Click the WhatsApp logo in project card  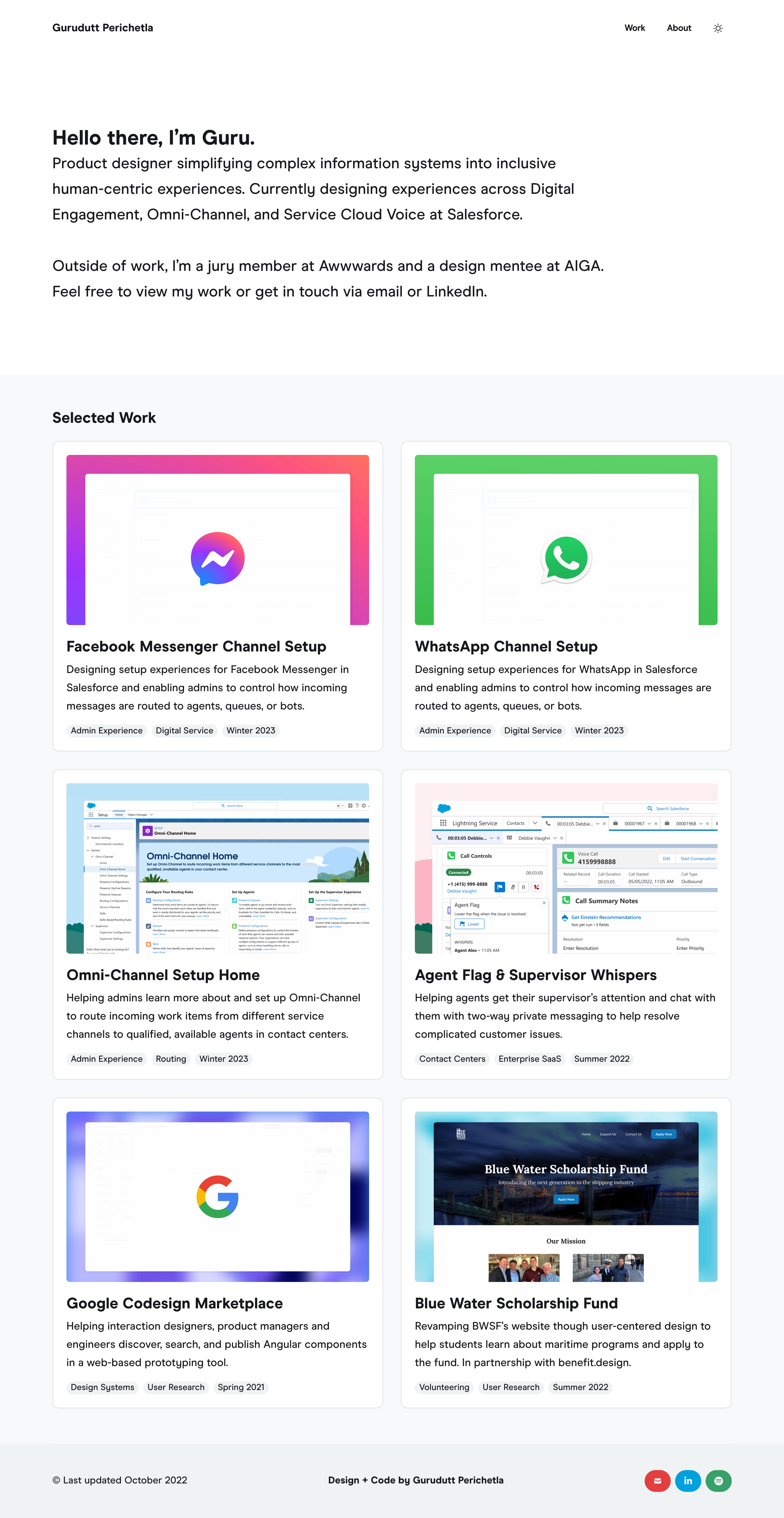(566, 558)
